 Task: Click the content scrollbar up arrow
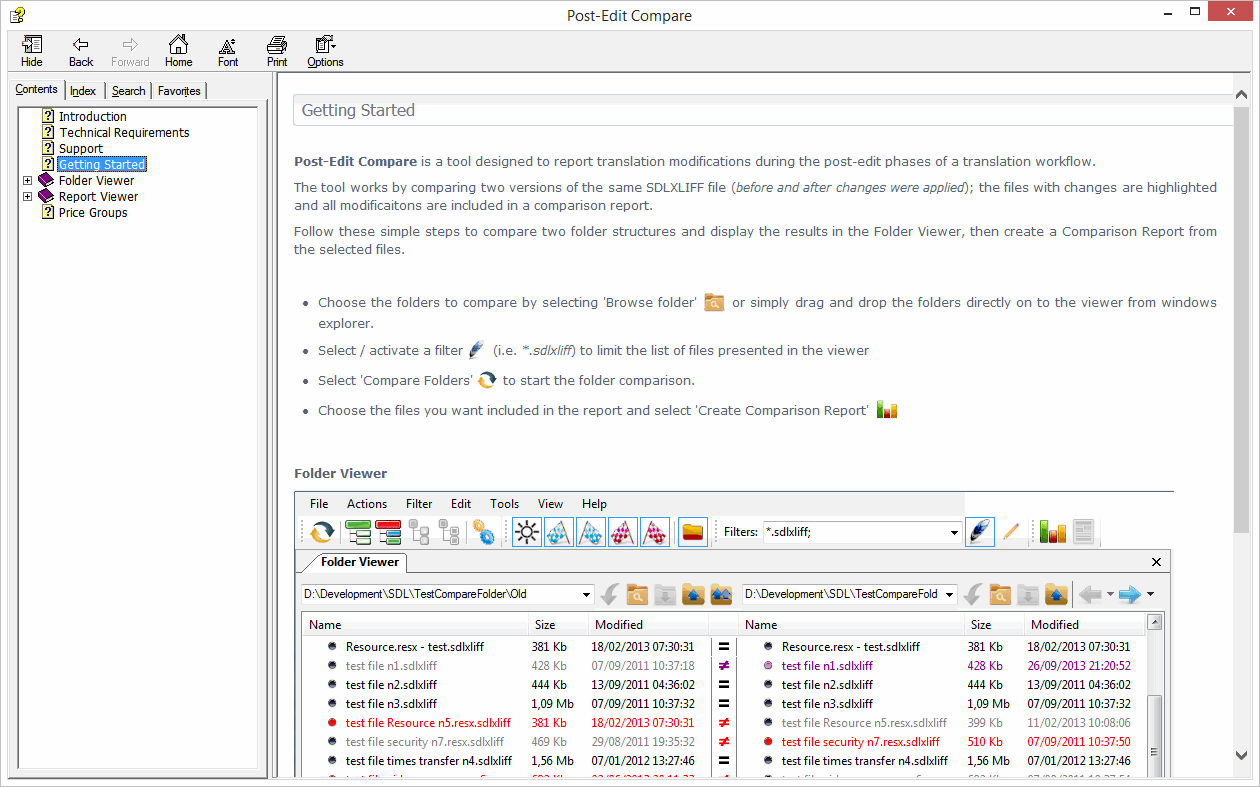1242,95
